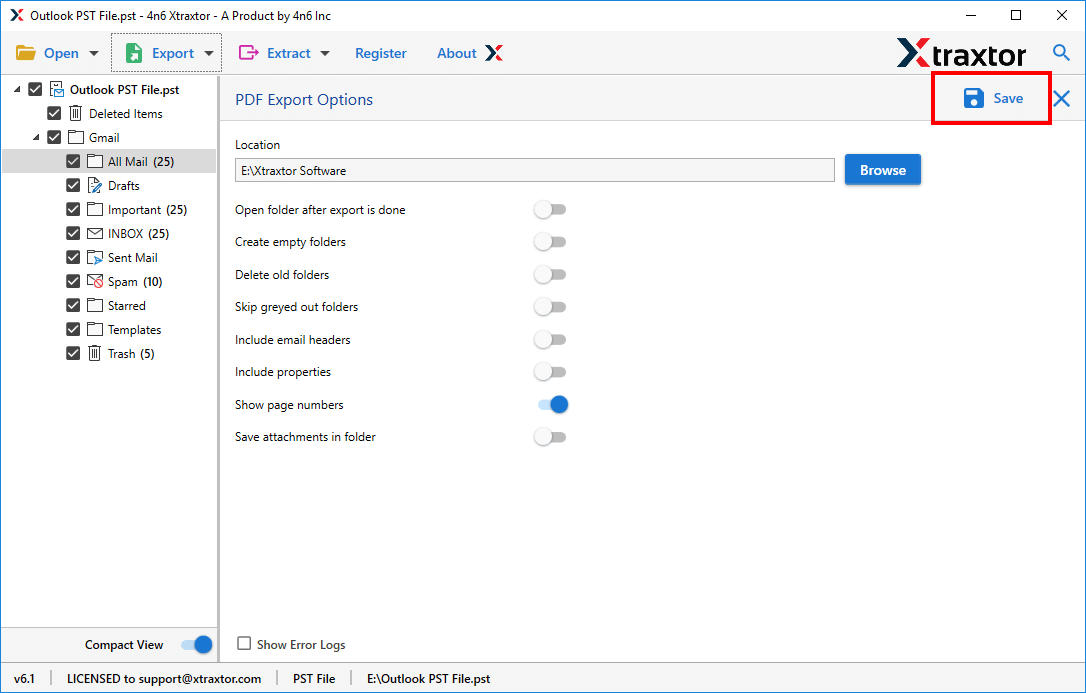The height and width of the screenshot is (693, 1086).
Task: Expand the Open dropdown arrow
Action: tap(94, 53)
